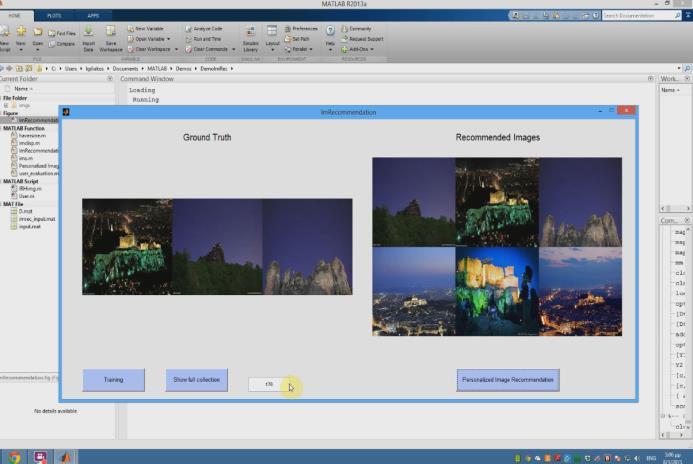
Task: Open the Clear Commands dropdown
Action: 234,49
